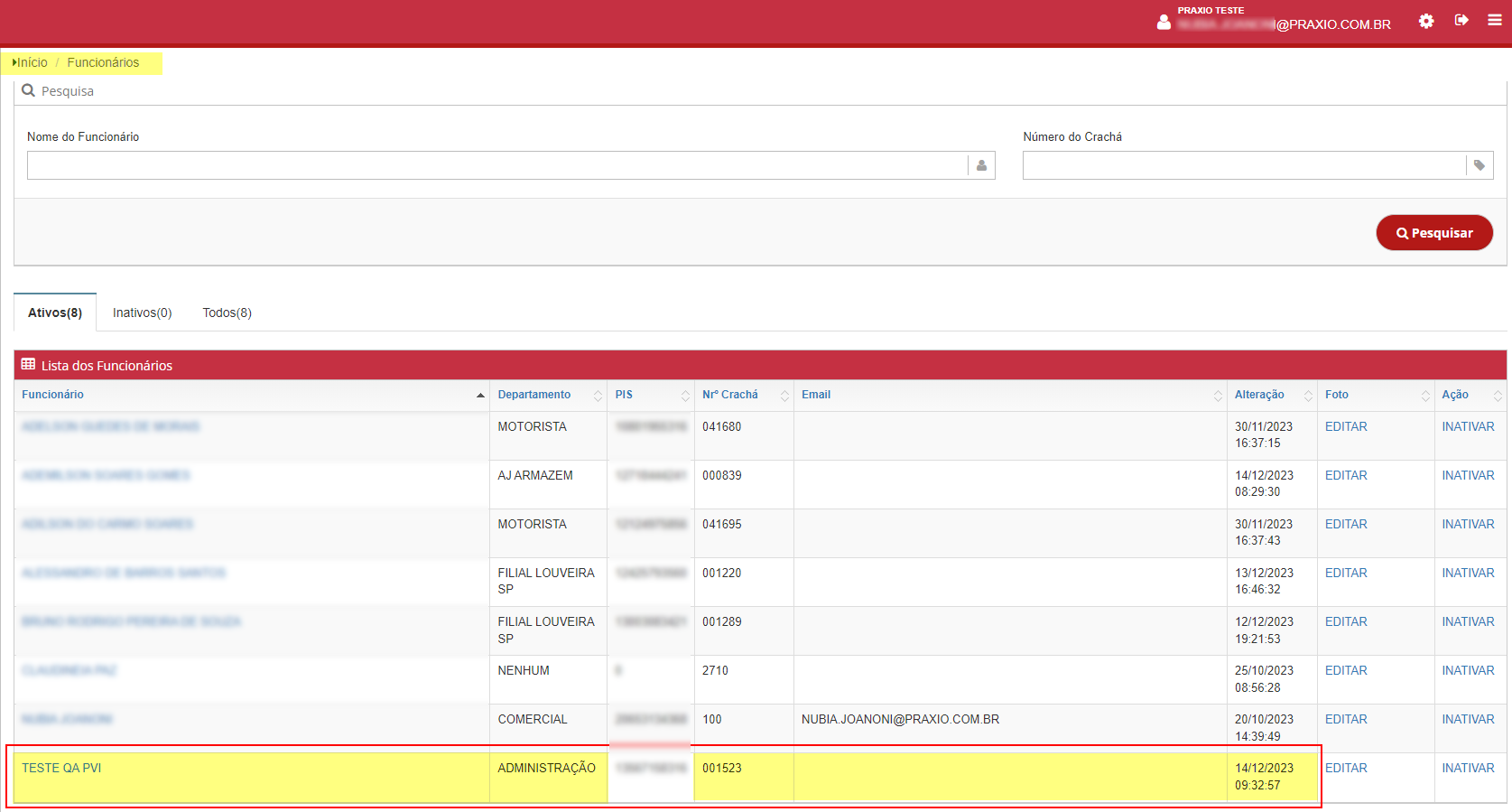The image size is (1512, 812).
Task: Click INATIVAR for badge 041680
Action: [1468, 426]
